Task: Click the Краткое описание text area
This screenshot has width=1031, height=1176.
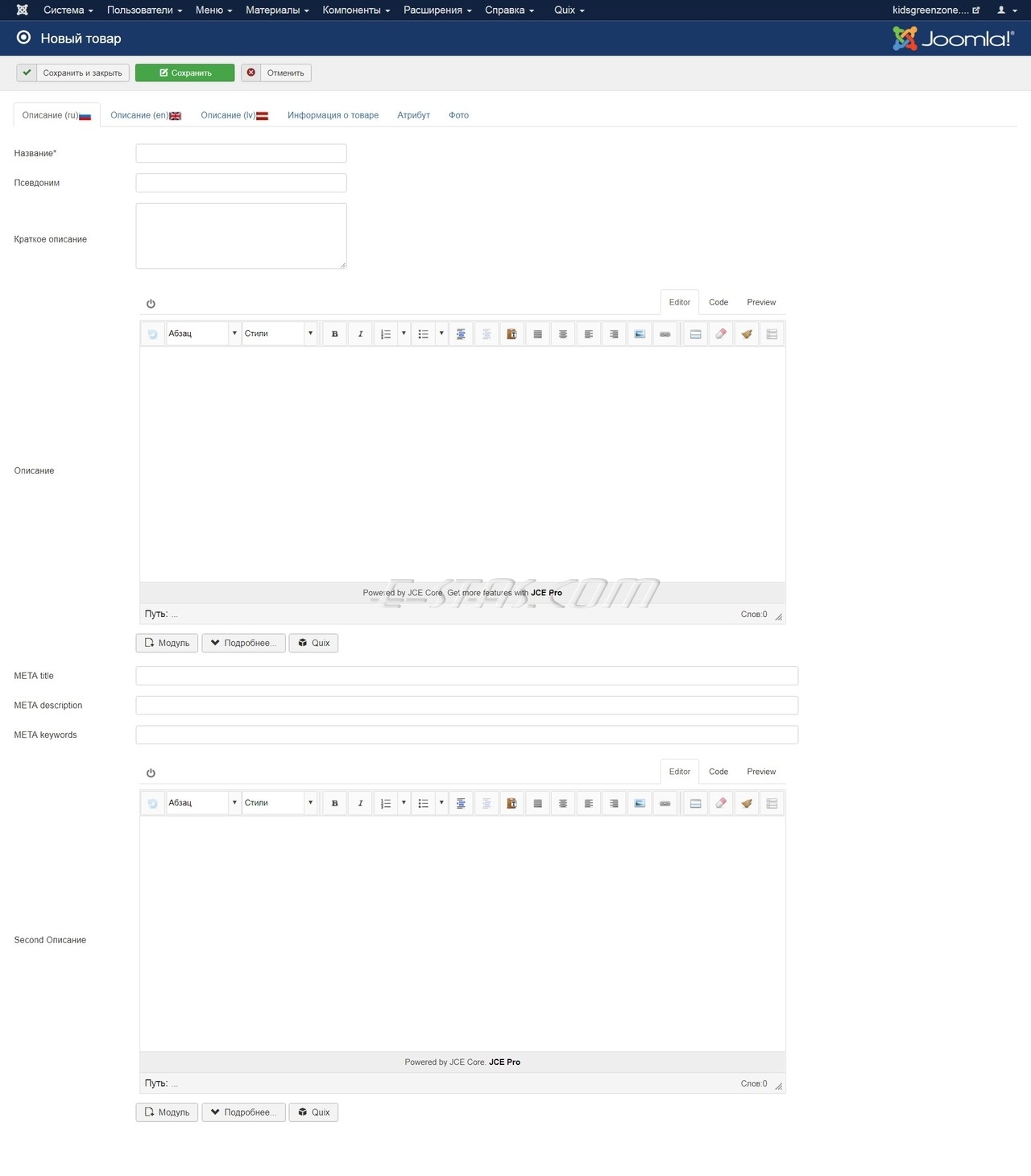Action: coord(242,236)
